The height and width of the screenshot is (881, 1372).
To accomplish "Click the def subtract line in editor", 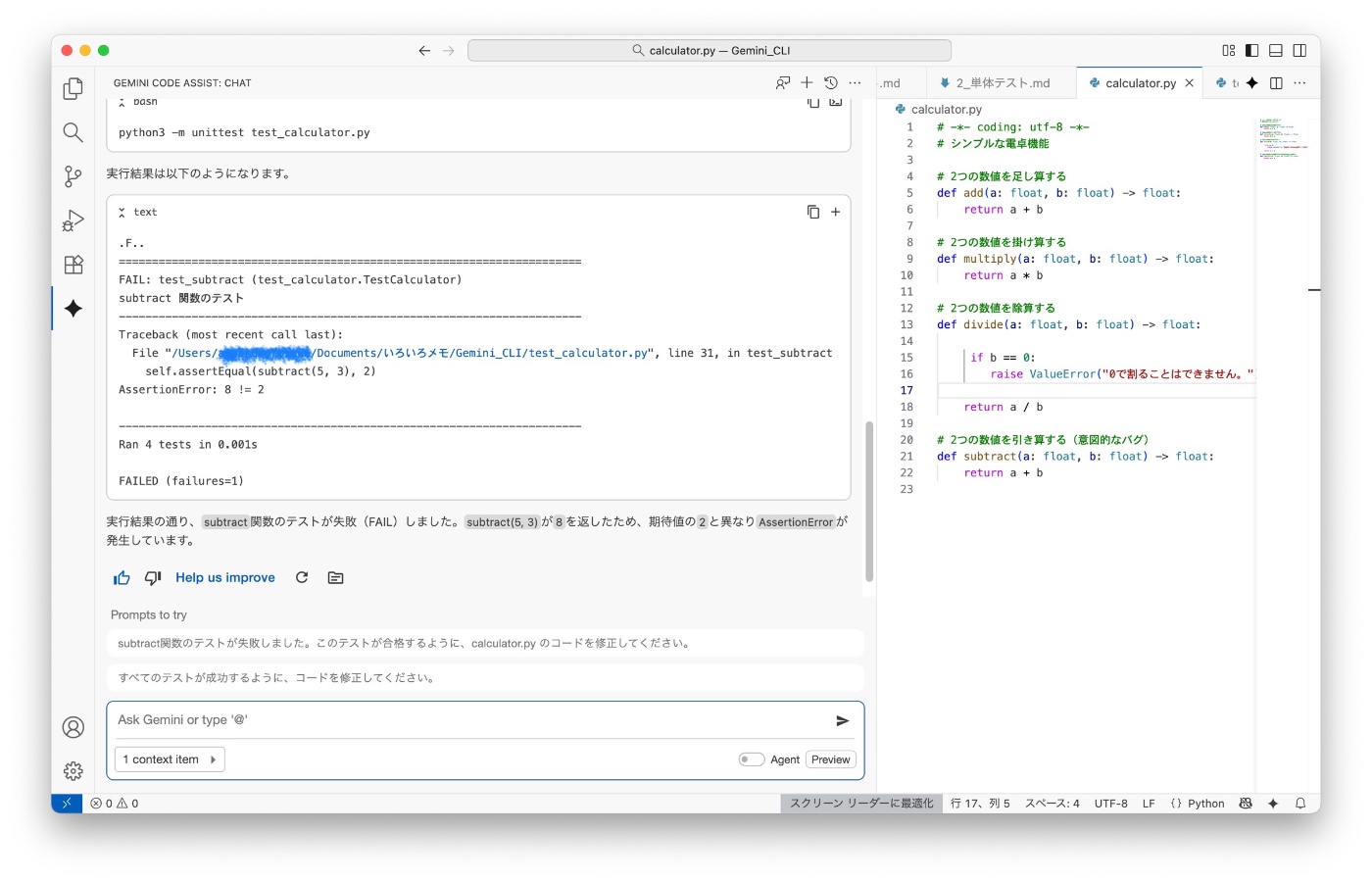I will coord(1075,457).
